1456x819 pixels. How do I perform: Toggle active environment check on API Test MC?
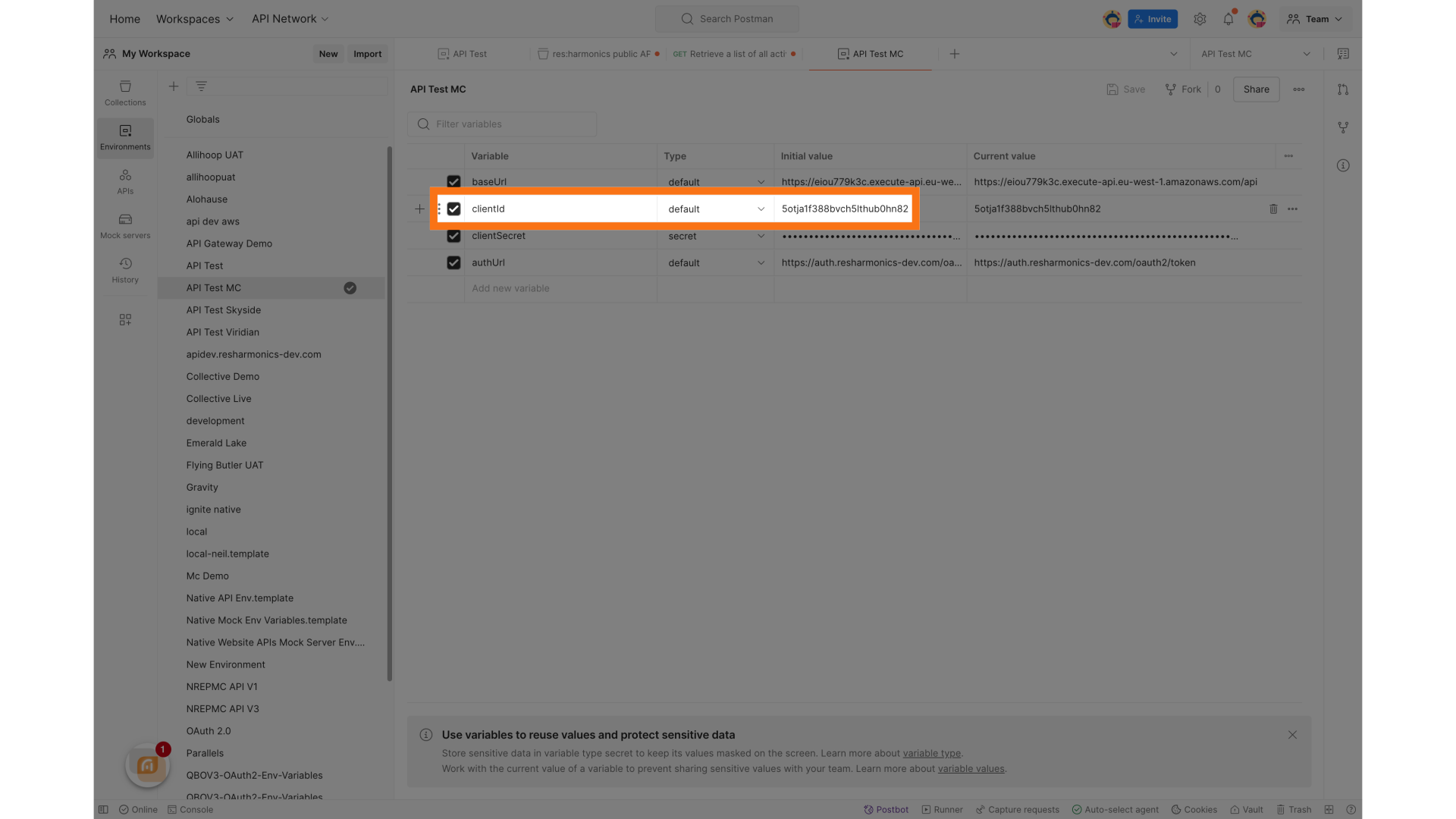coord(350,288)
